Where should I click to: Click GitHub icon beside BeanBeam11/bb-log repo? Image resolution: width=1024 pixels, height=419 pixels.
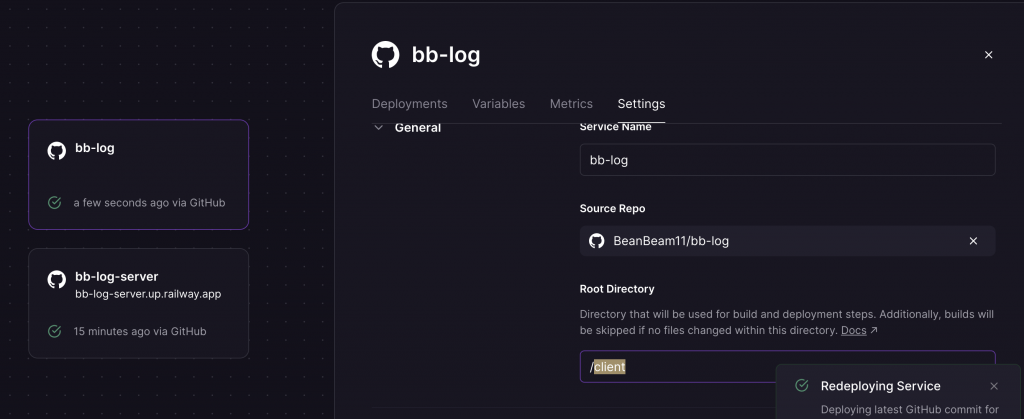tap(597, 241)
